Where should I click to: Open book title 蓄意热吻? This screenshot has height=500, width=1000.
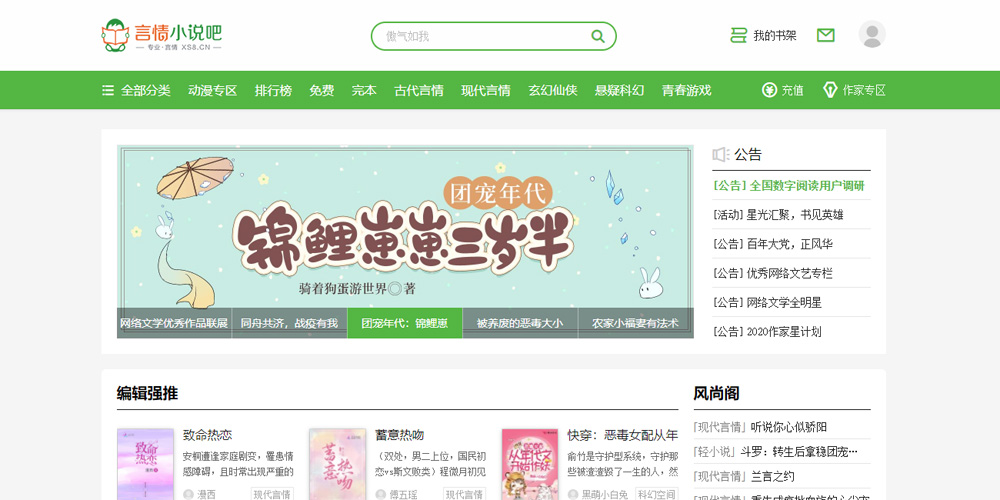click(400, 436)
